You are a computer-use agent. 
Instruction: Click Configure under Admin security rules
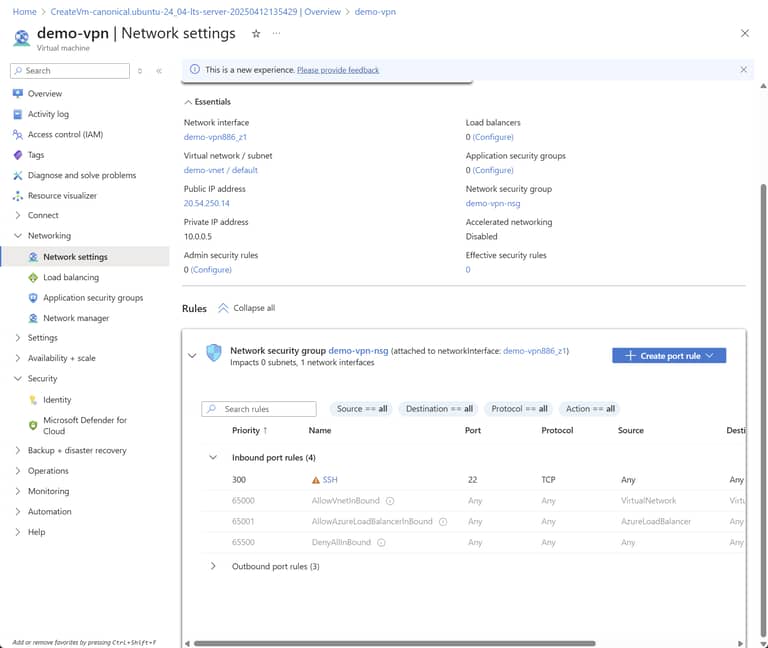(x=211, y=270)
